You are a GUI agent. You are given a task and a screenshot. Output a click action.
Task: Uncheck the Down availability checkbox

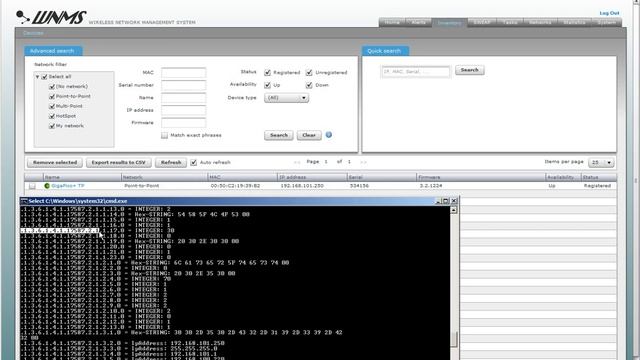(309, 85)
